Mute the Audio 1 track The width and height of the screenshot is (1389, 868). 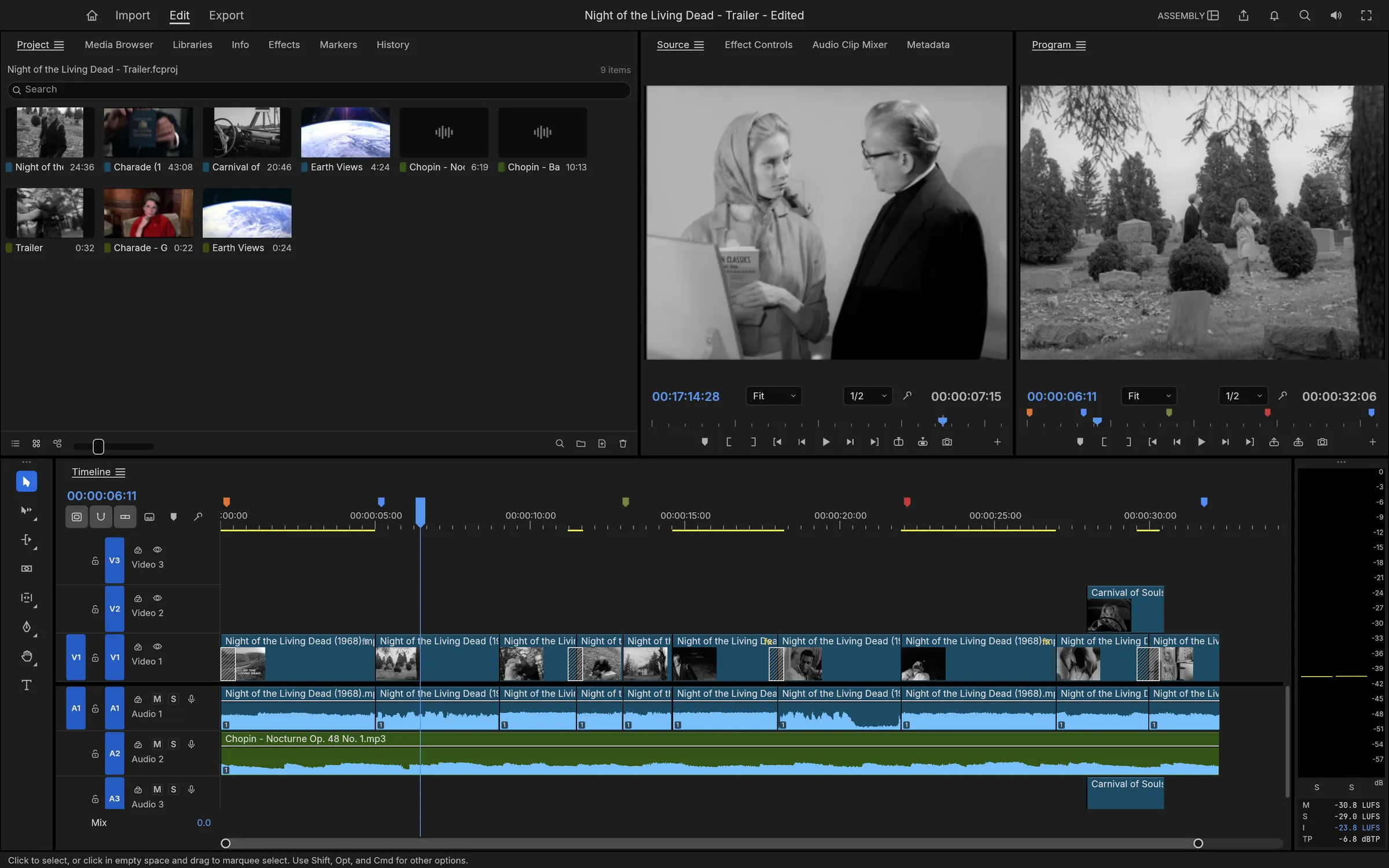point(157,699)
